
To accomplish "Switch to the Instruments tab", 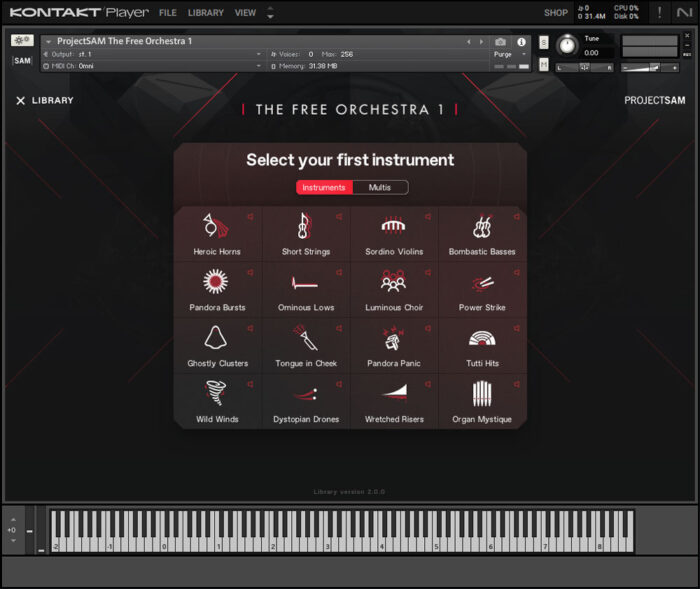I will point(324,188).
